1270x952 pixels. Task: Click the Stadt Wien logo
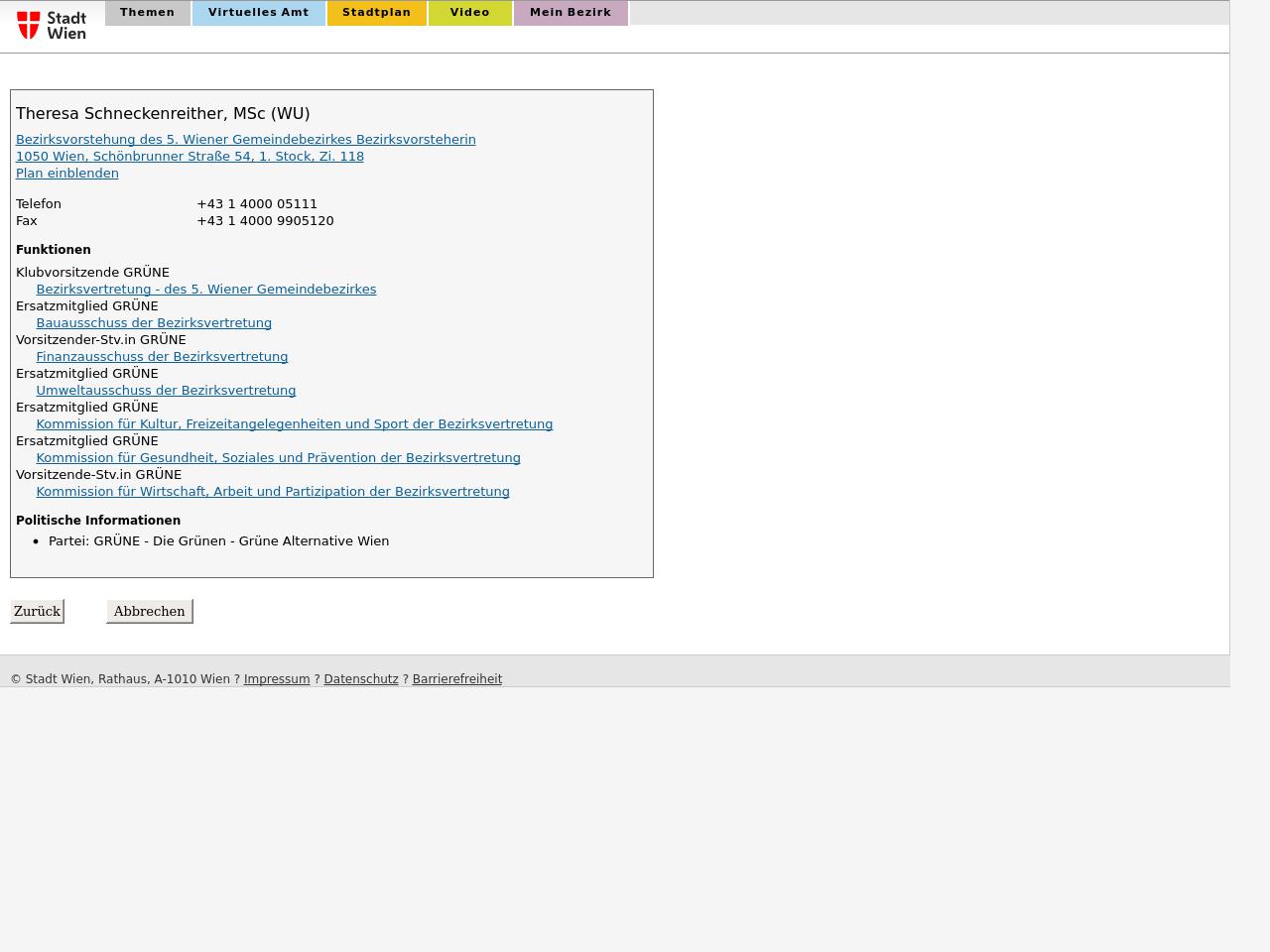click(52, 25)
